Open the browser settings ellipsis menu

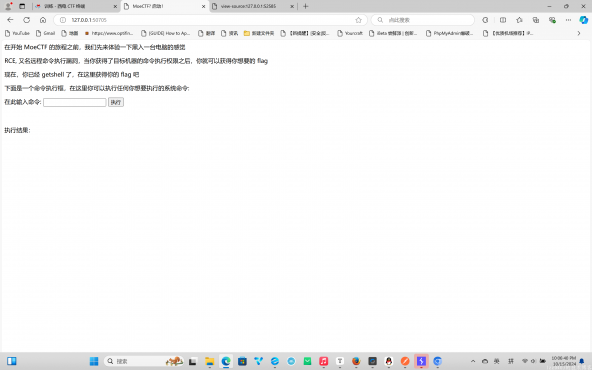click(x=568, y=20)
